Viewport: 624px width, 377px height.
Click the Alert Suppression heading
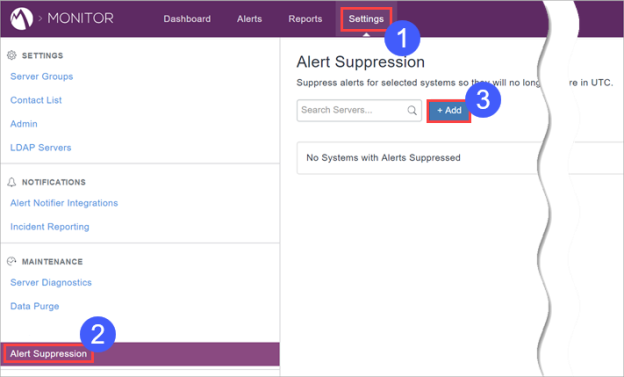point(361,62)
